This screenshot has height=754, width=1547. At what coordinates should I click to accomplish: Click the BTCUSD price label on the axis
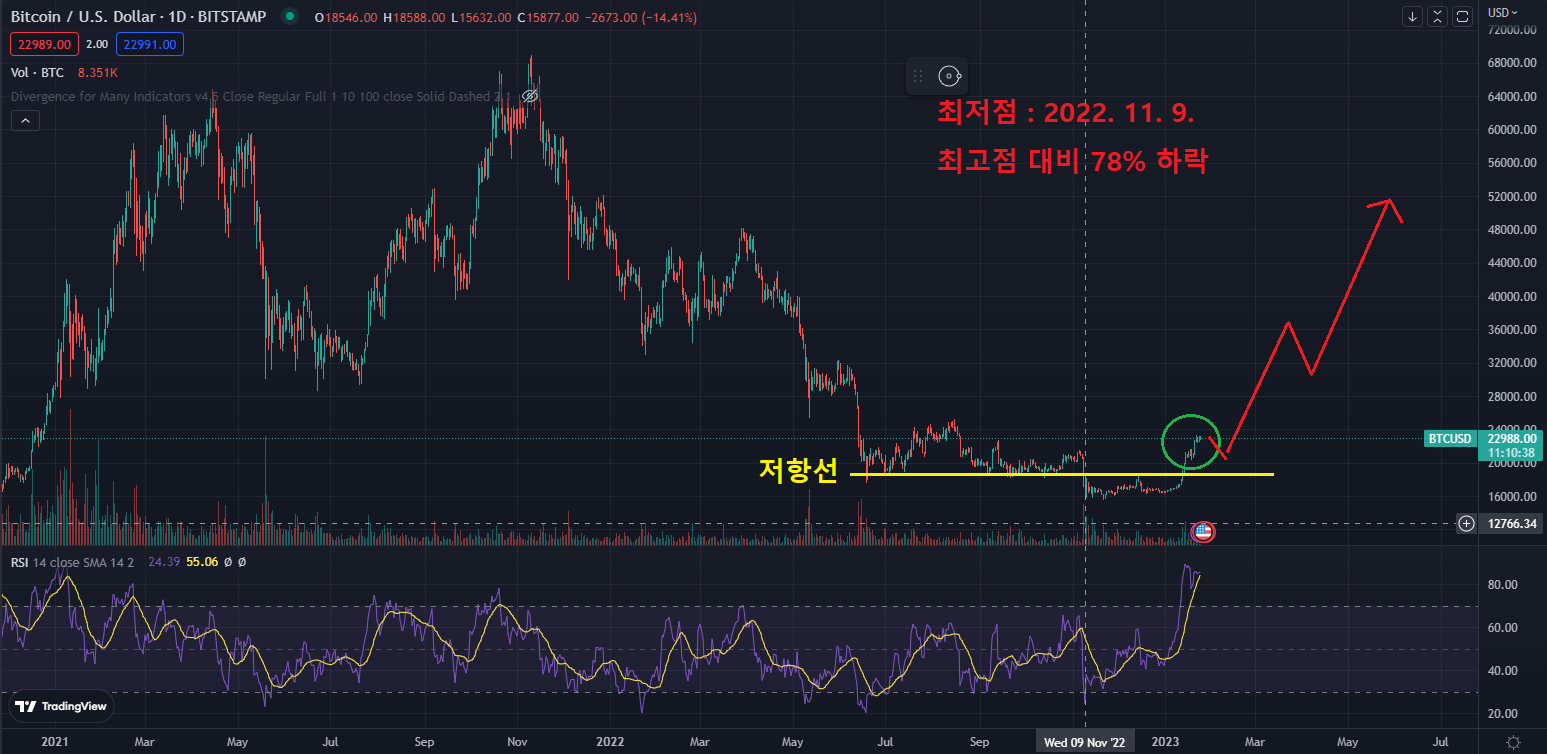(1450, 438)
